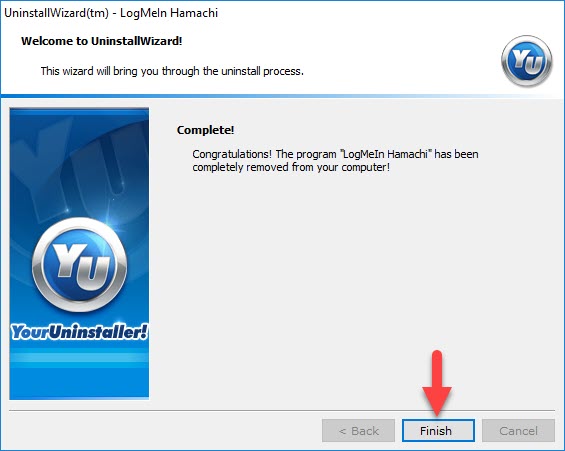
Task: Click the greyed-out Cancel button
Action: click(518, 430)
